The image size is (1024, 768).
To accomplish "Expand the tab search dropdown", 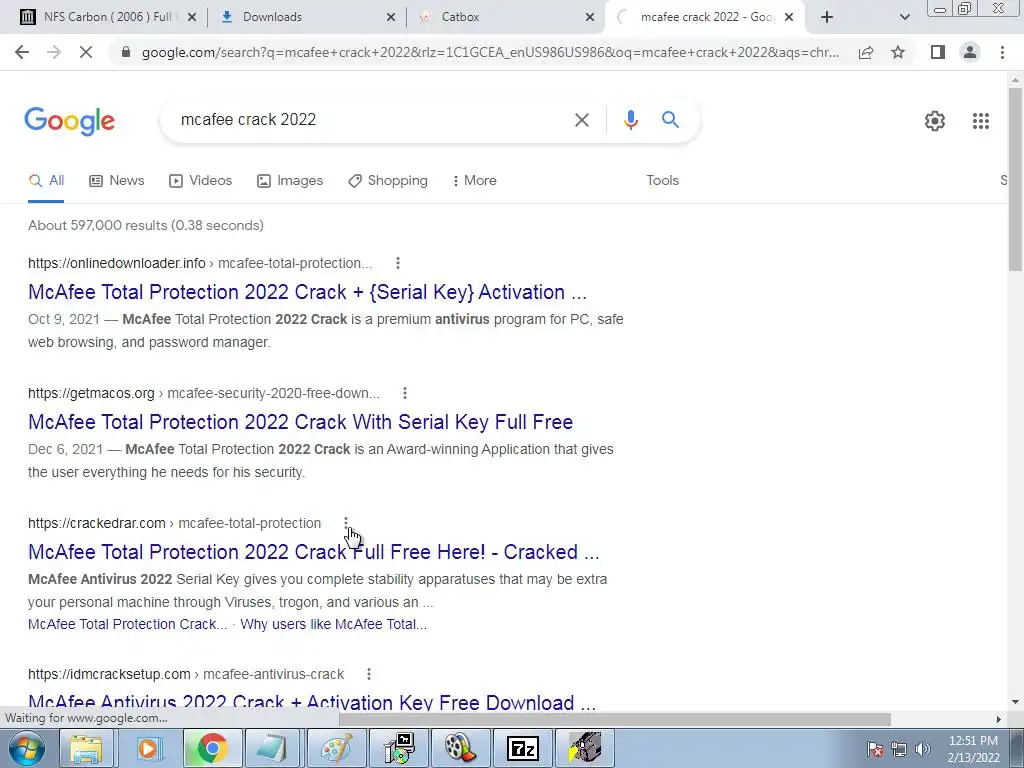I will click(904, 17).
